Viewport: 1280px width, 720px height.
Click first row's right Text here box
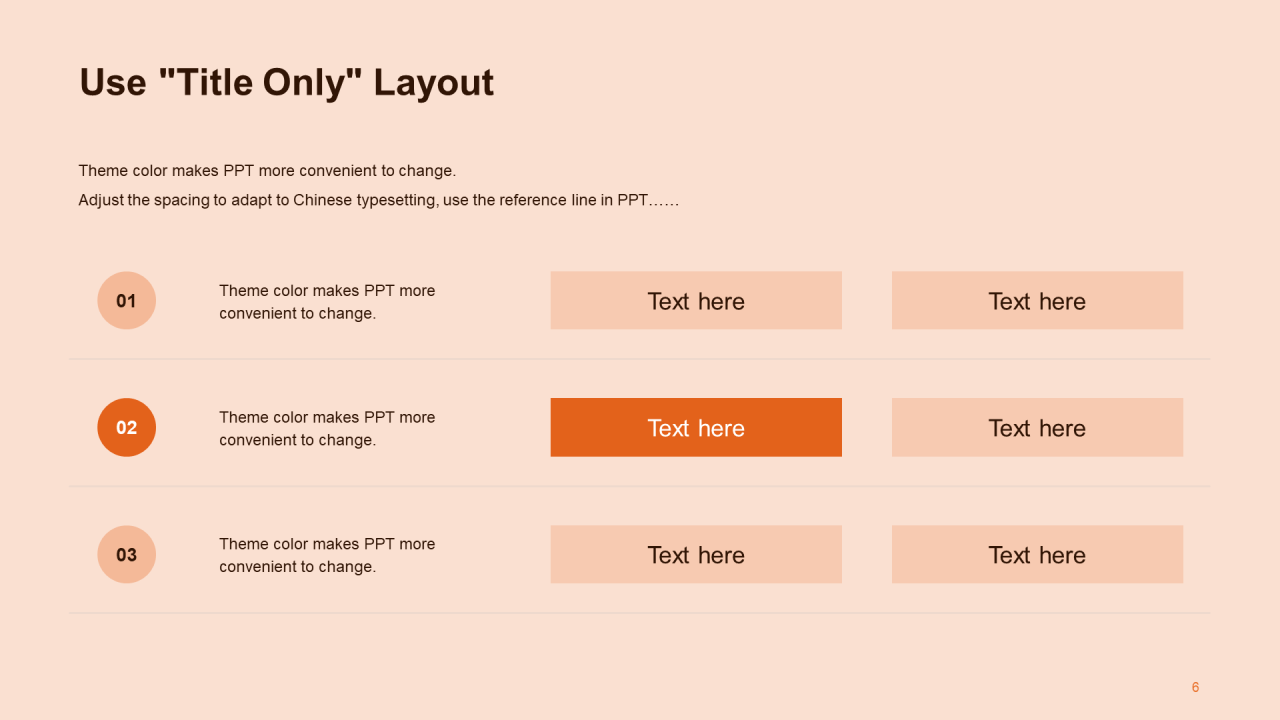1037,300
